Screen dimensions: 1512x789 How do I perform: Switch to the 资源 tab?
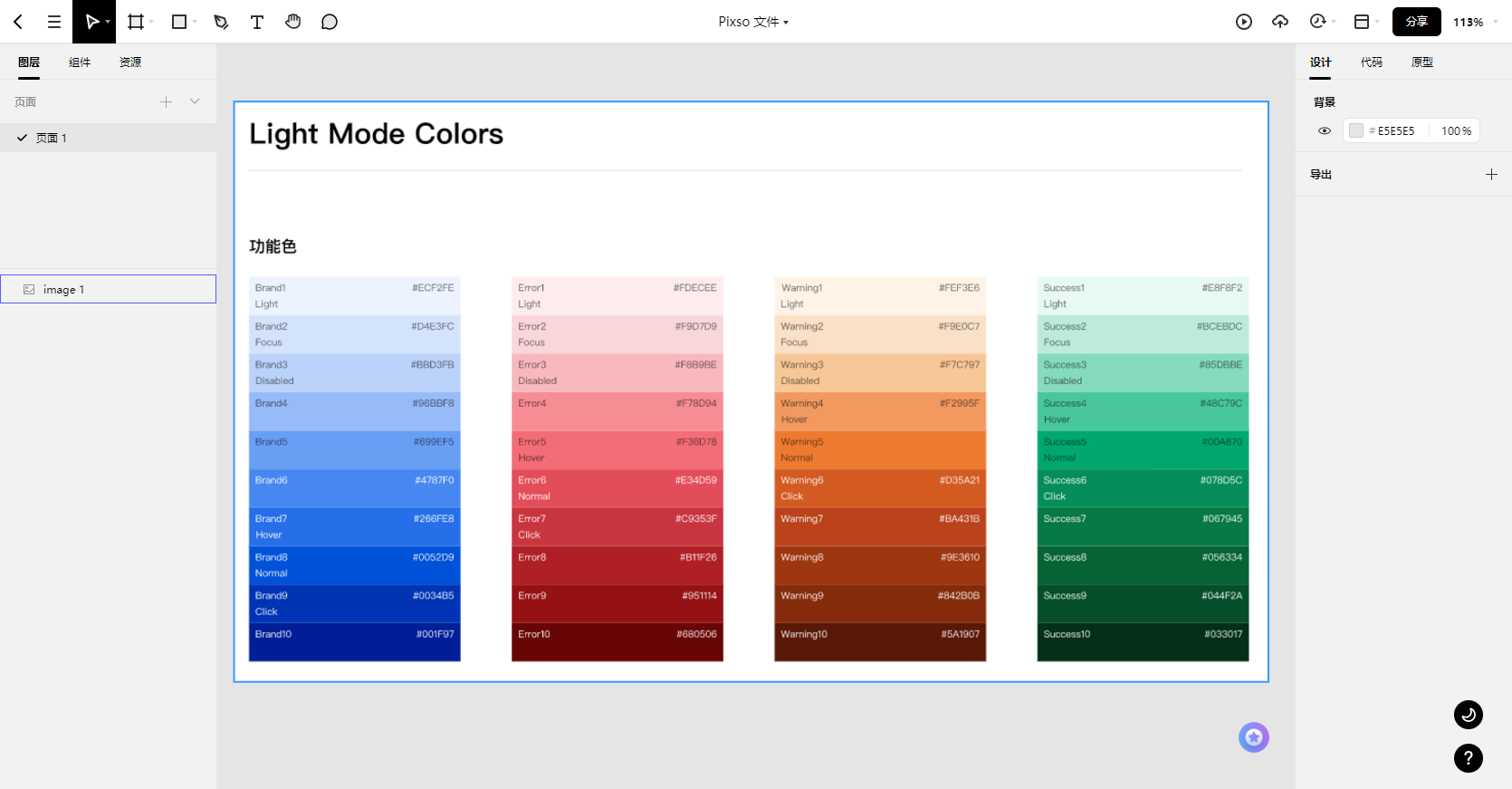[x=130, y=63]
